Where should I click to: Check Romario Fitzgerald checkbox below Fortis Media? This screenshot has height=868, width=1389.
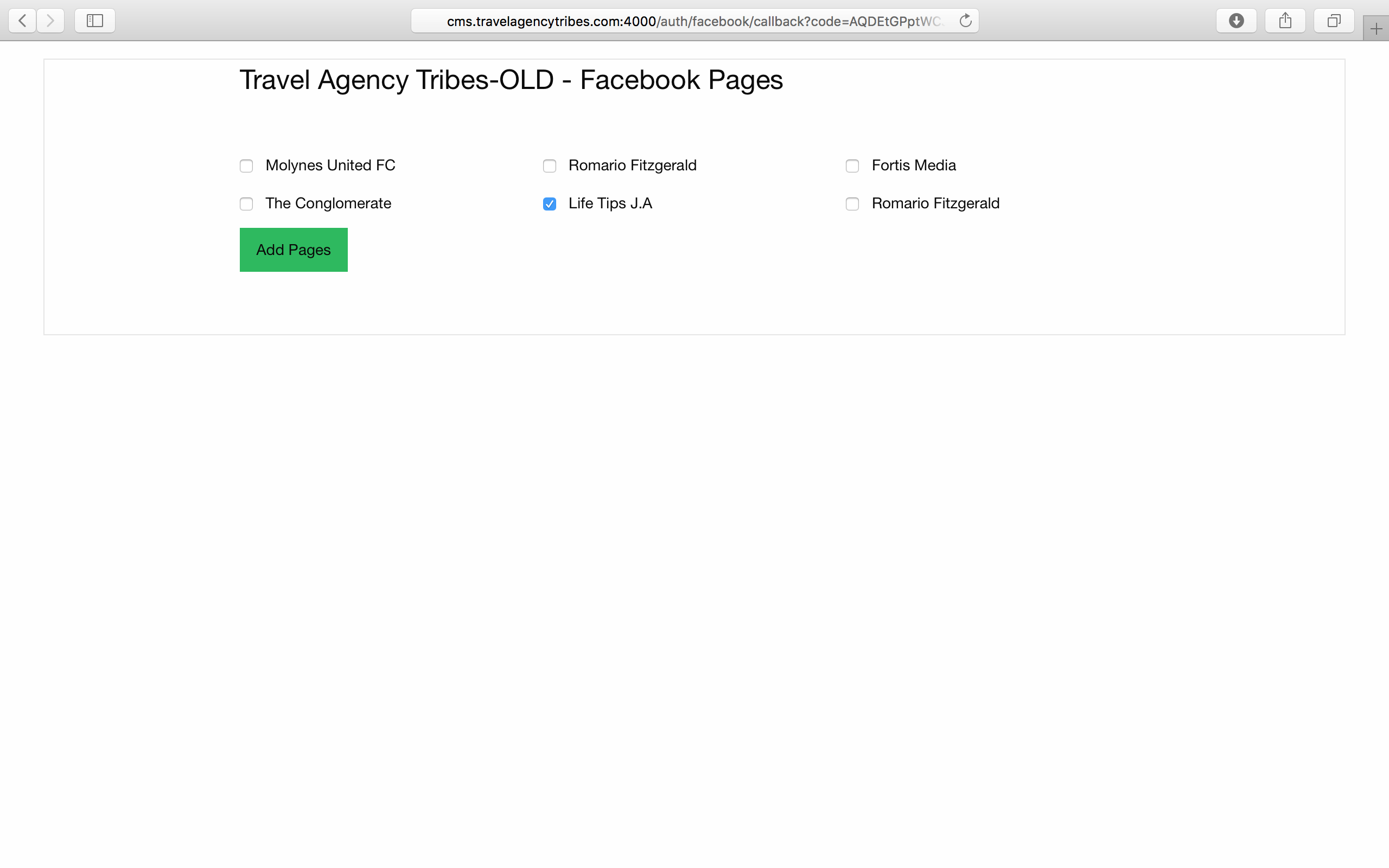coord(852,204)
